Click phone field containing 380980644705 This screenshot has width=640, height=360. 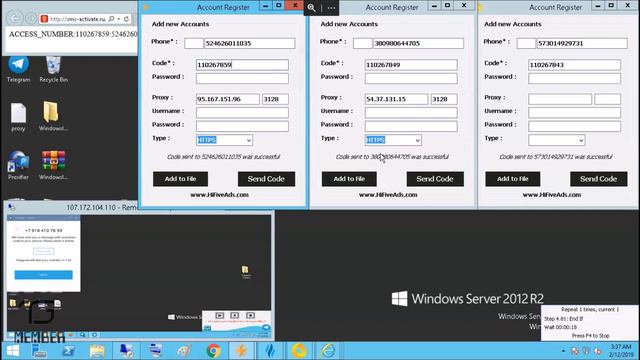click(418, 43)
